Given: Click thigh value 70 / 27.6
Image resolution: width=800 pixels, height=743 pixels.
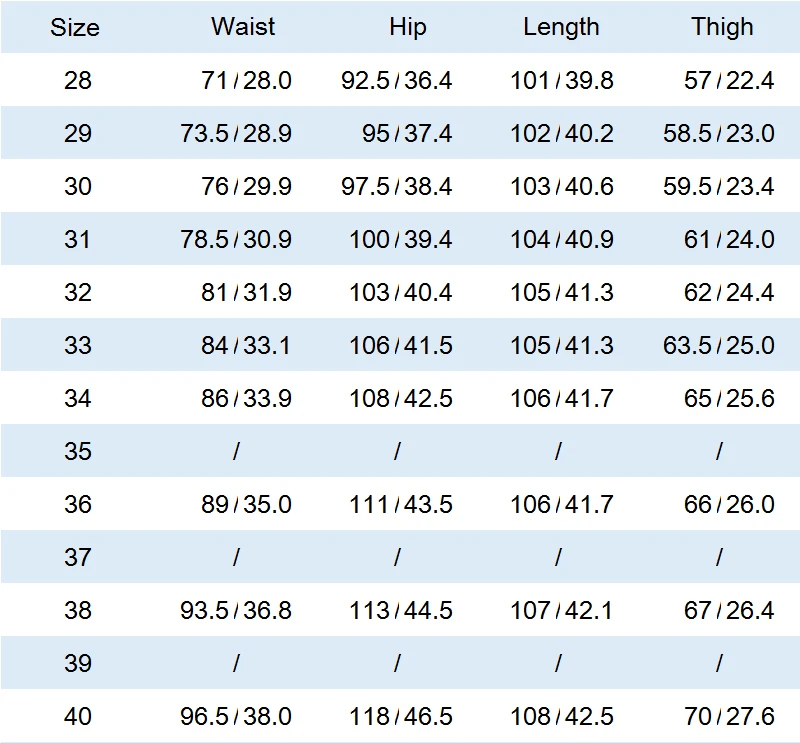Looking at the screenshot, I should [729, 716].
